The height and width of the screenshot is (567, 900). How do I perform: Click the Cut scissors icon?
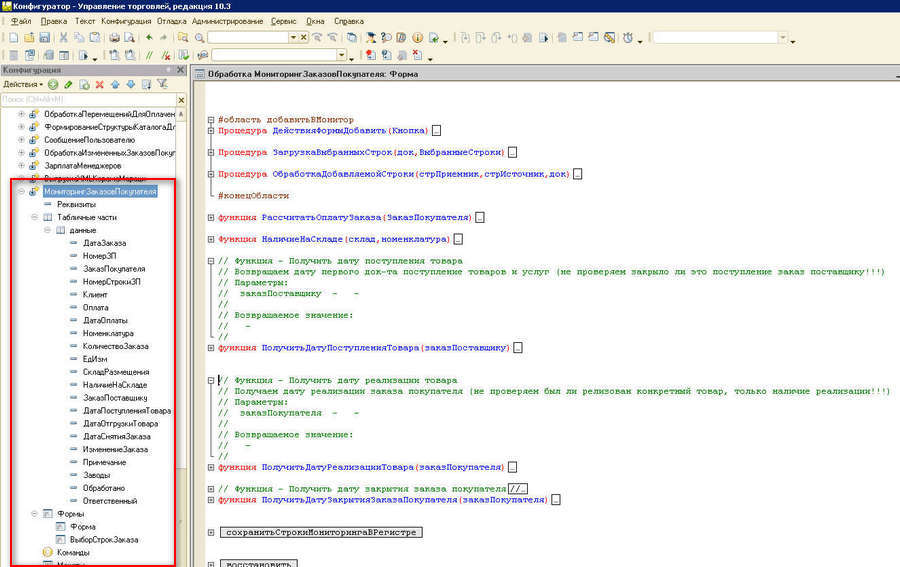coord(63,38)
